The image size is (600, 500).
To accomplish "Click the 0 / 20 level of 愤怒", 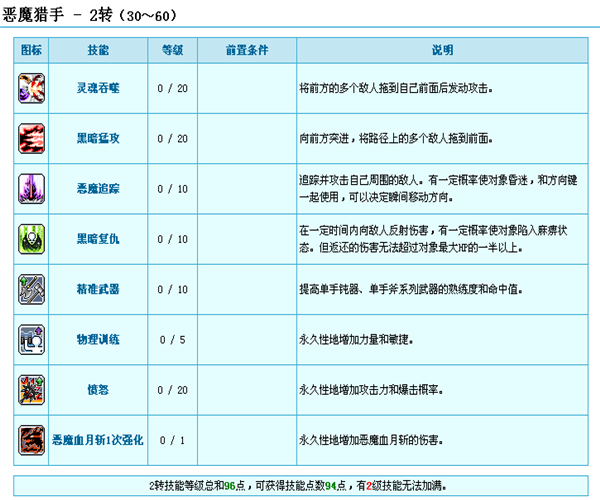I will [x=173, y=390].
